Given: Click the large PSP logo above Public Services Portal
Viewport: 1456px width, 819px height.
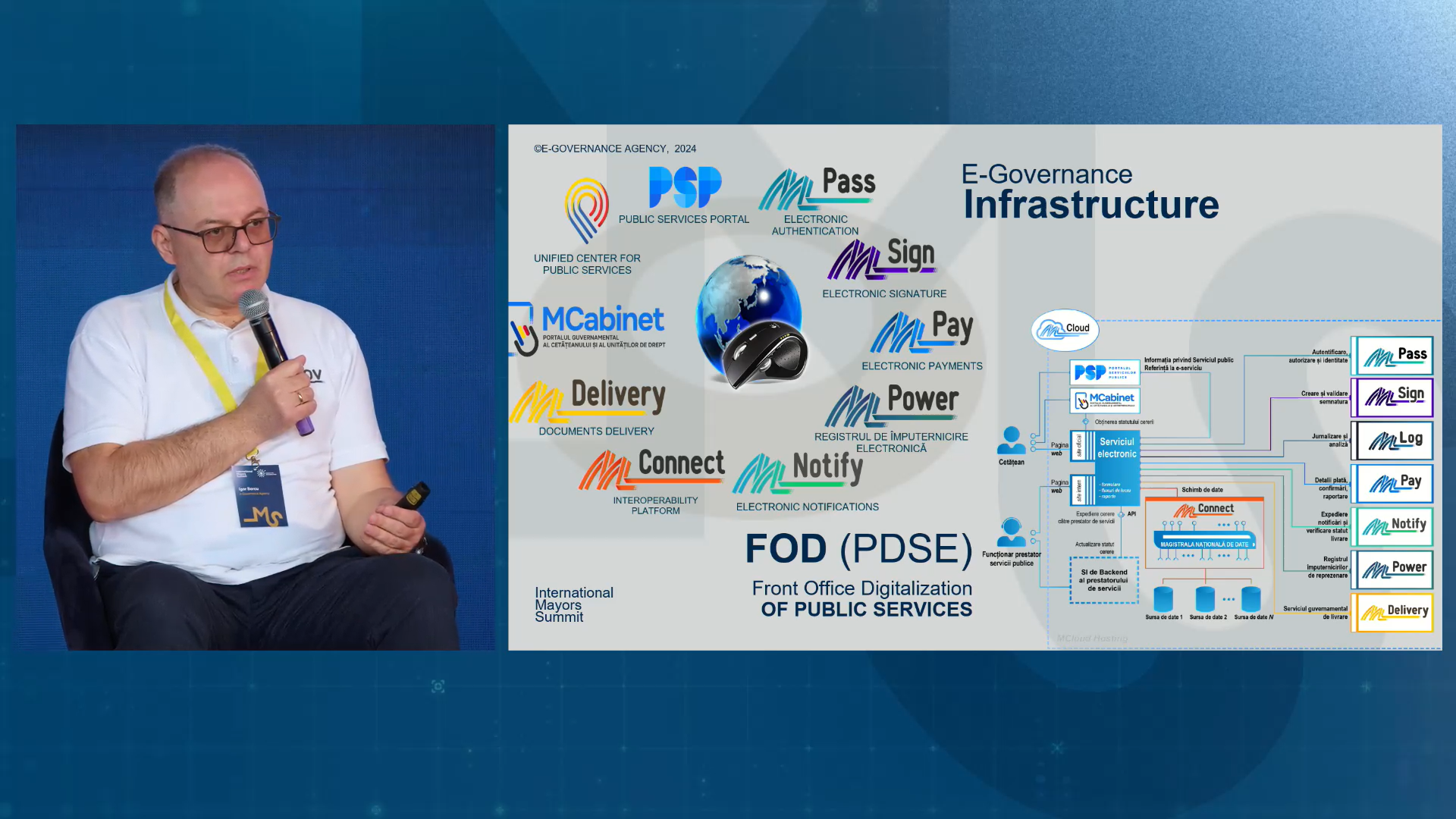Looking at the screenshot, I should [x=685, y=187].
